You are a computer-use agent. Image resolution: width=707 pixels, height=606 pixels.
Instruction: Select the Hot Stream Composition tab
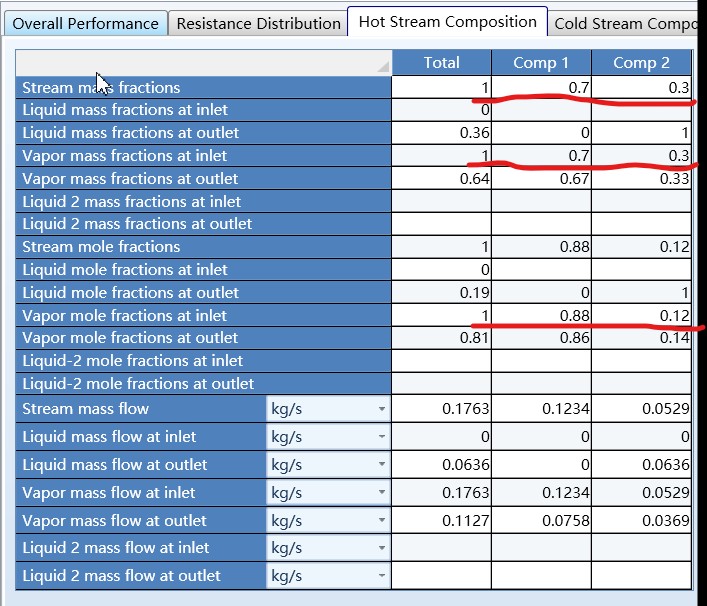(447, 22)
